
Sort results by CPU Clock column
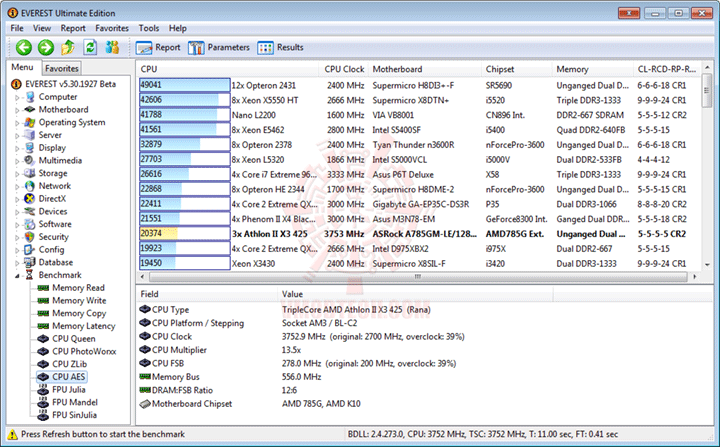tap(344, 69)
